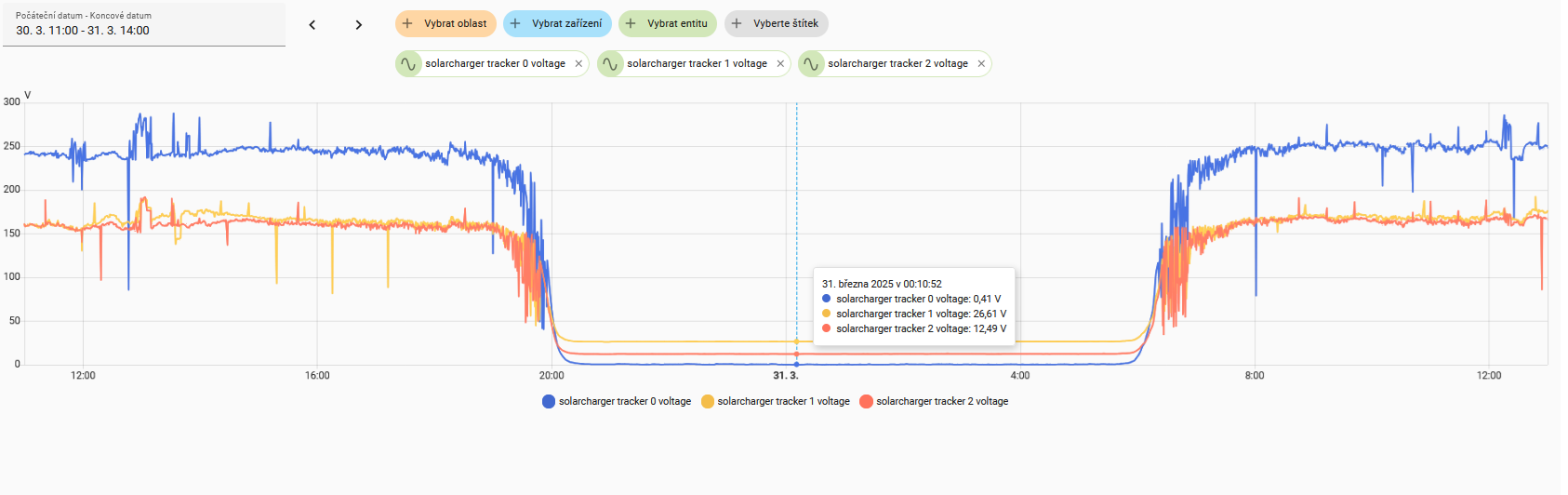This screenshot has height=495, width=1568.
Task: Click plus icon in Vybrat entitu chip
Action: [631, 24]
